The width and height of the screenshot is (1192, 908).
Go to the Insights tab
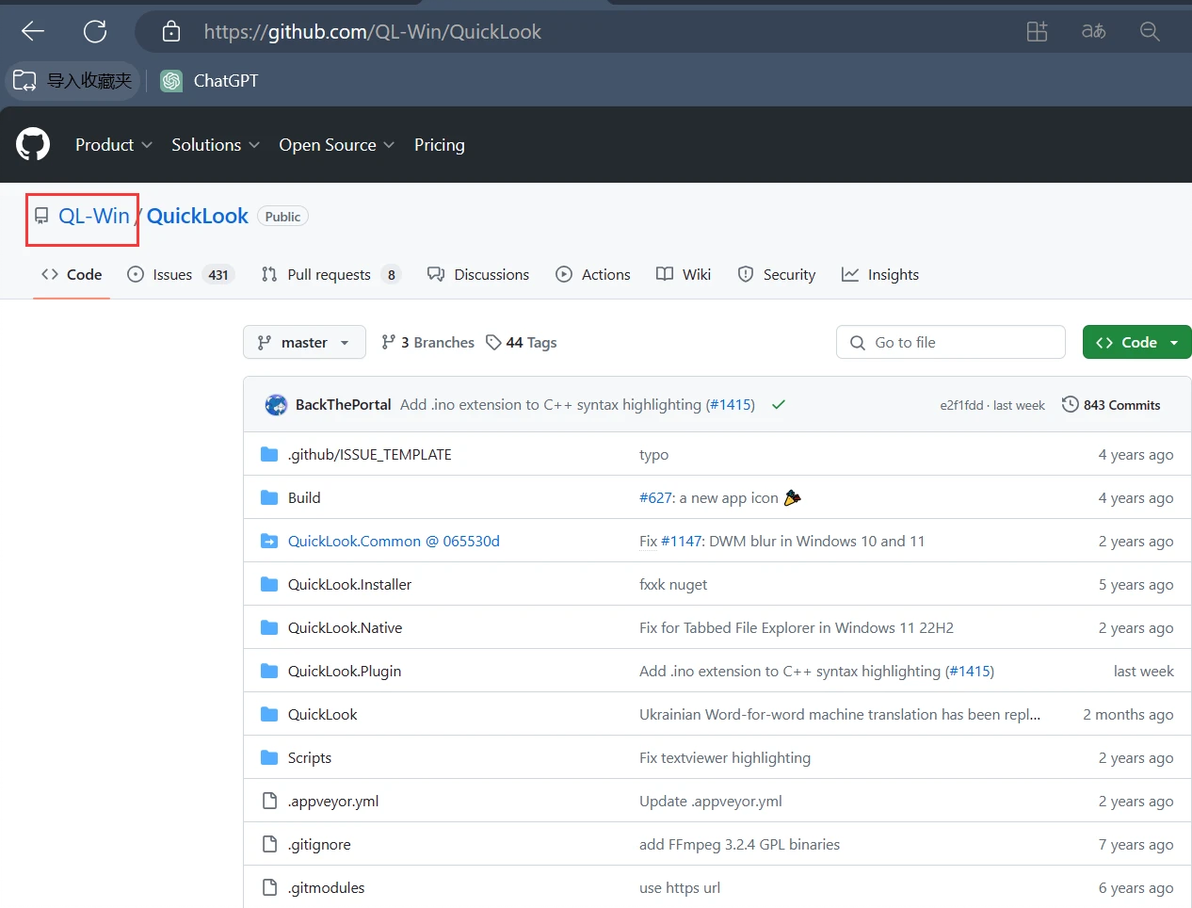881,274
